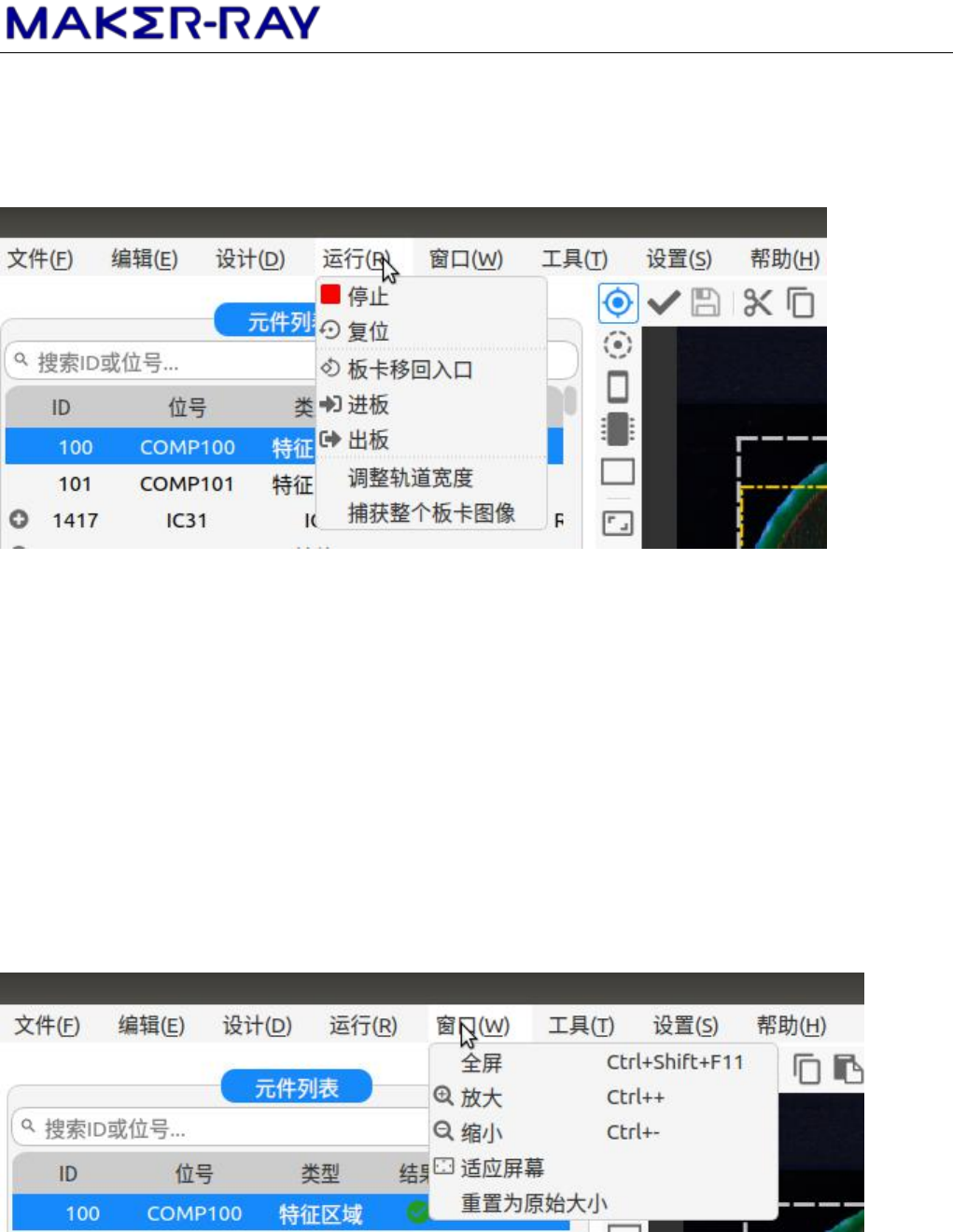Click the green pass checkmark in row 100
The height and width of the screenshot is (1232, 953).
(x=417, y=1212)
